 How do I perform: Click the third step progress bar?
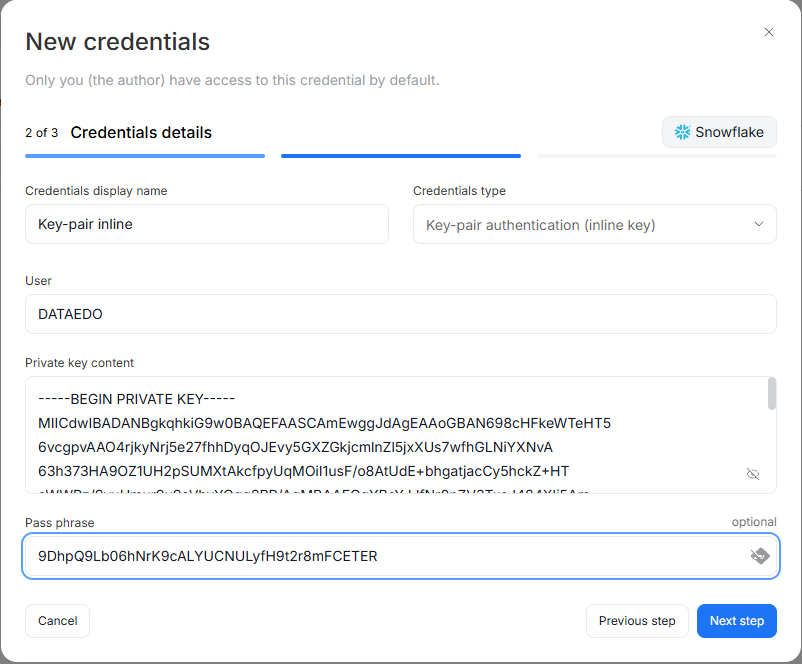click(x=657, y=156)
